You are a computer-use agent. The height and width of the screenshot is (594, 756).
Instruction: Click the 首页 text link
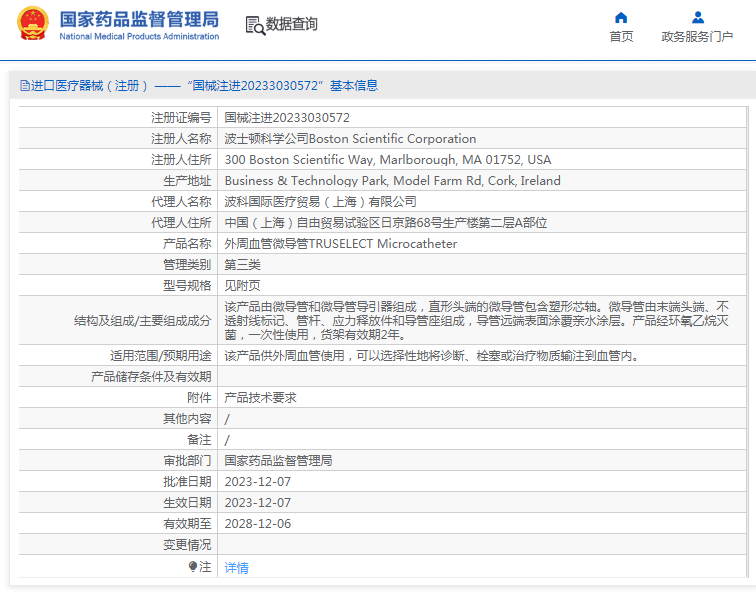coord(621,37)
